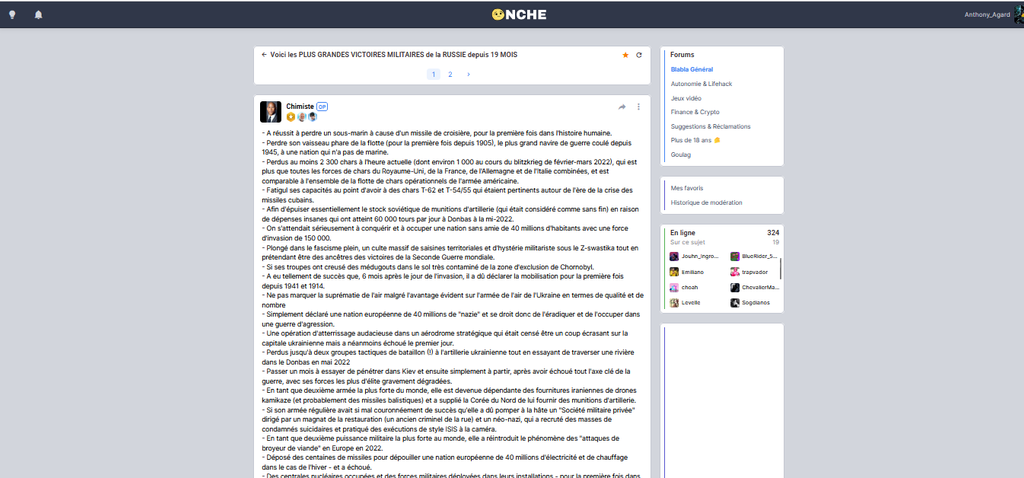Viewport: 1024px width, 478px height.
Task: Open Anthony_Agard profile avatar
Action: pyautogui.click(x=1019, y=14)
